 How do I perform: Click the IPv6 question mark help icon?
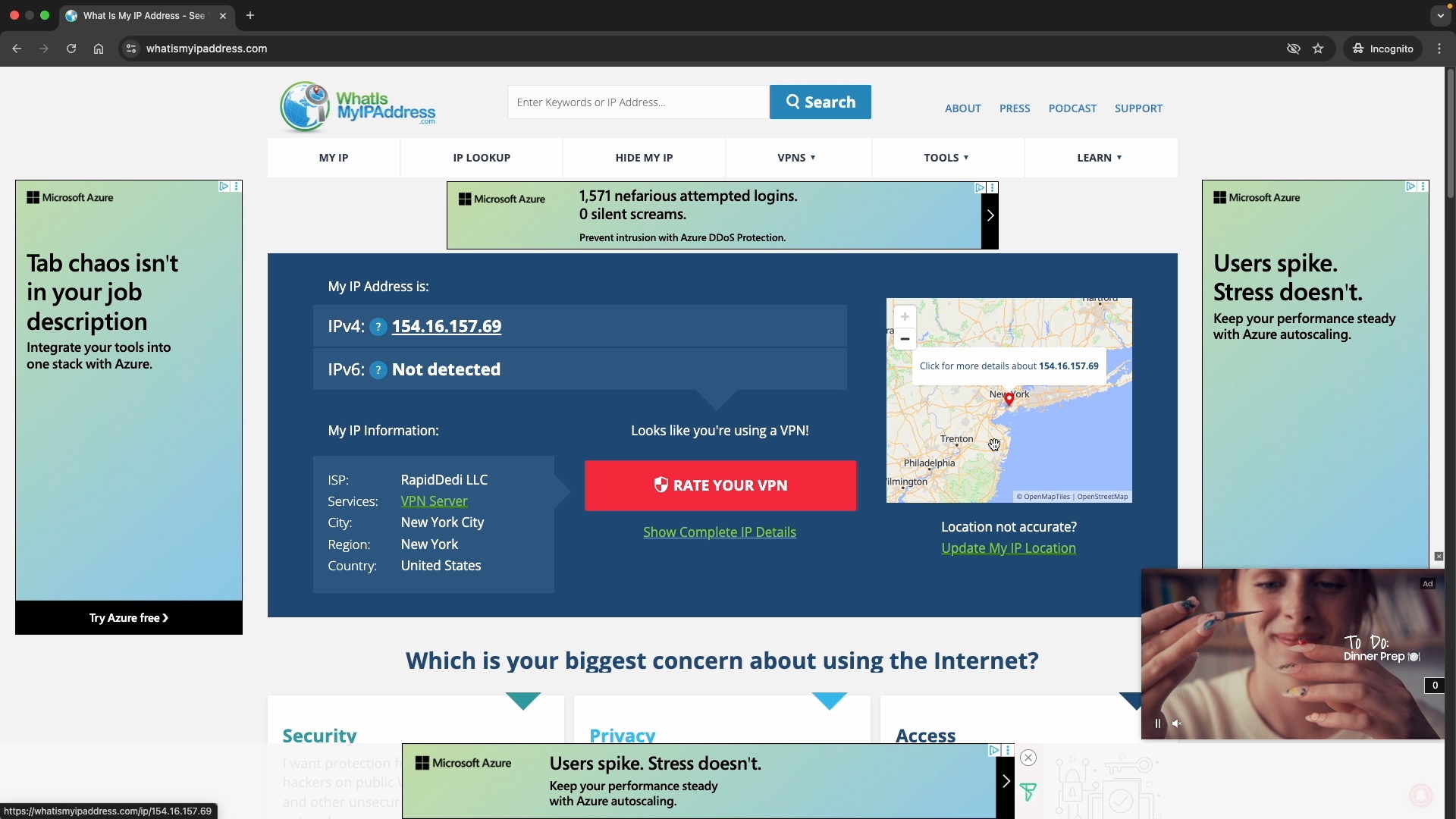pyautogui.click(x=378, y=370)
